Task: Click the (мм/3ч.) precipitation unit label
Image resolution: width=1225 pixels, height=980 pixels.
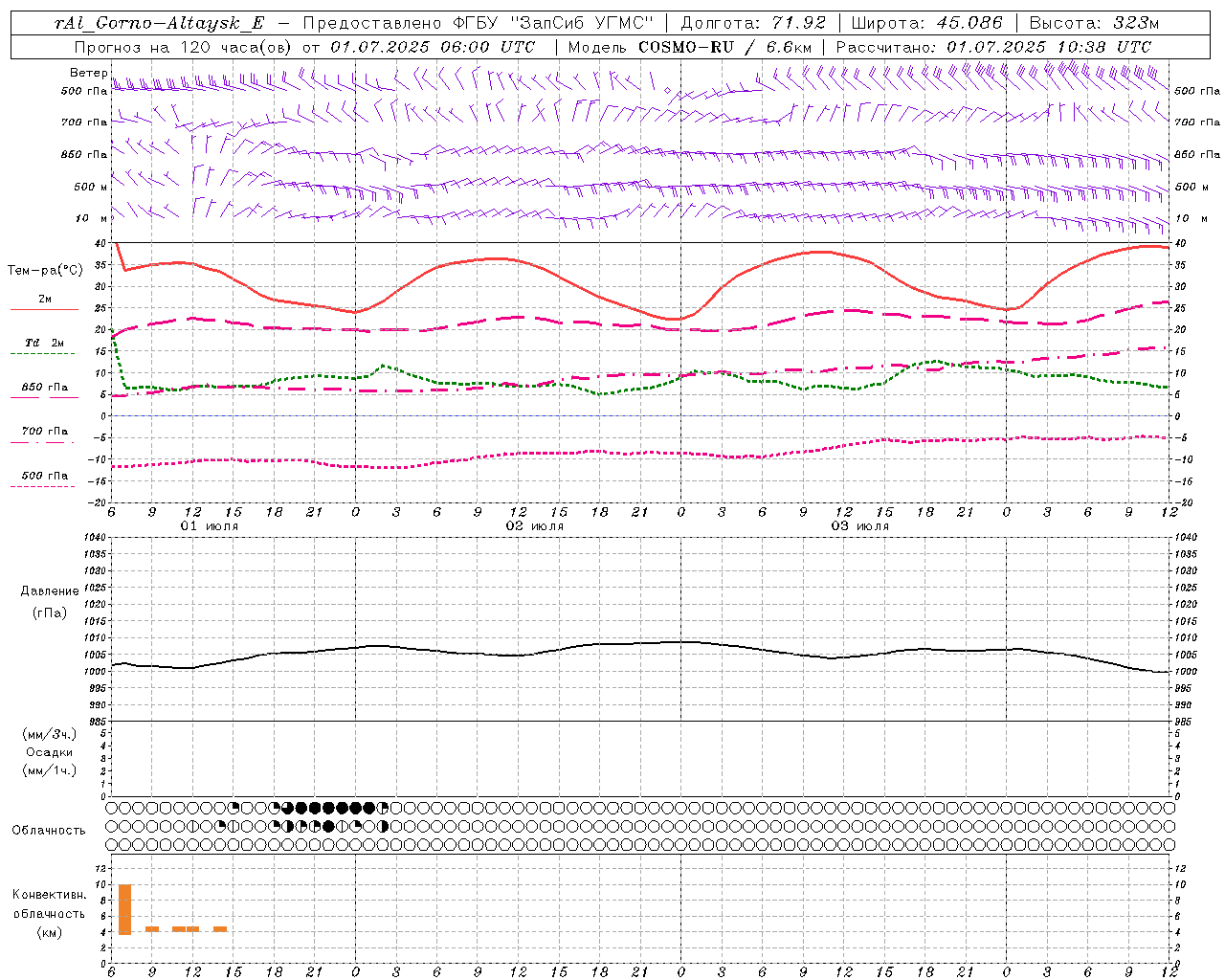Action: pos(49,734)
